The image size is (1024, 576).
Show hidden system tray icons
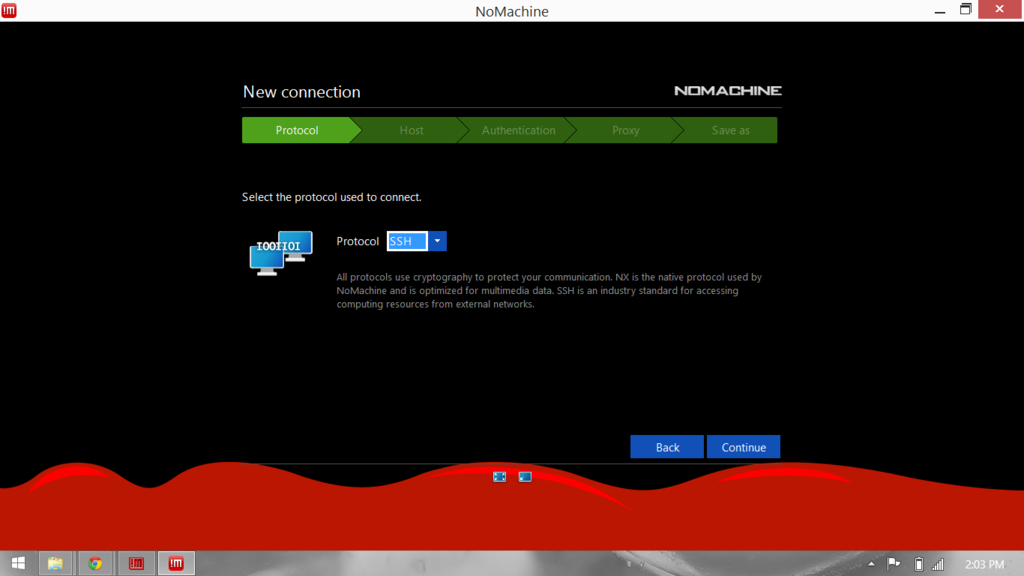click(871, 564)
